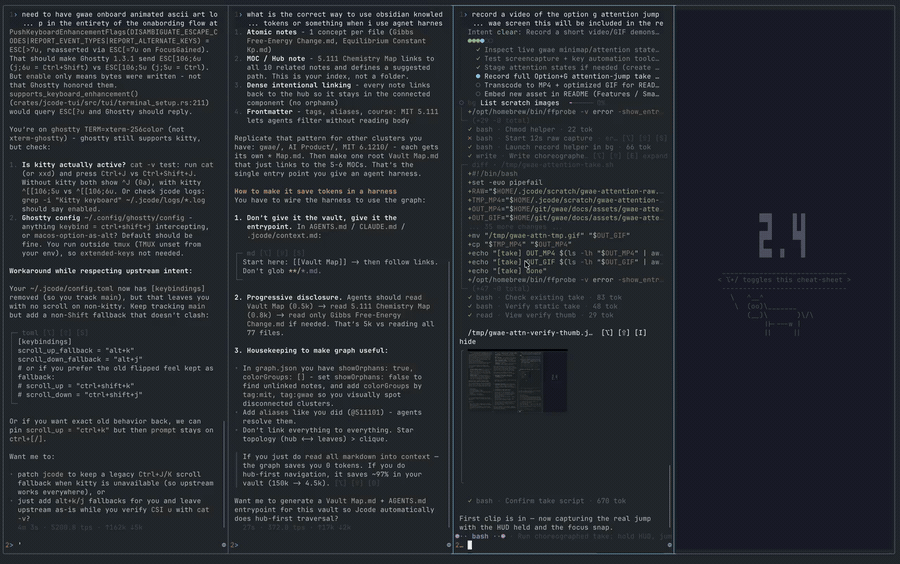Click the orange heading 'How to make it save tokens in a harness'
The image size is (900, 564).
tap(315, 192)
